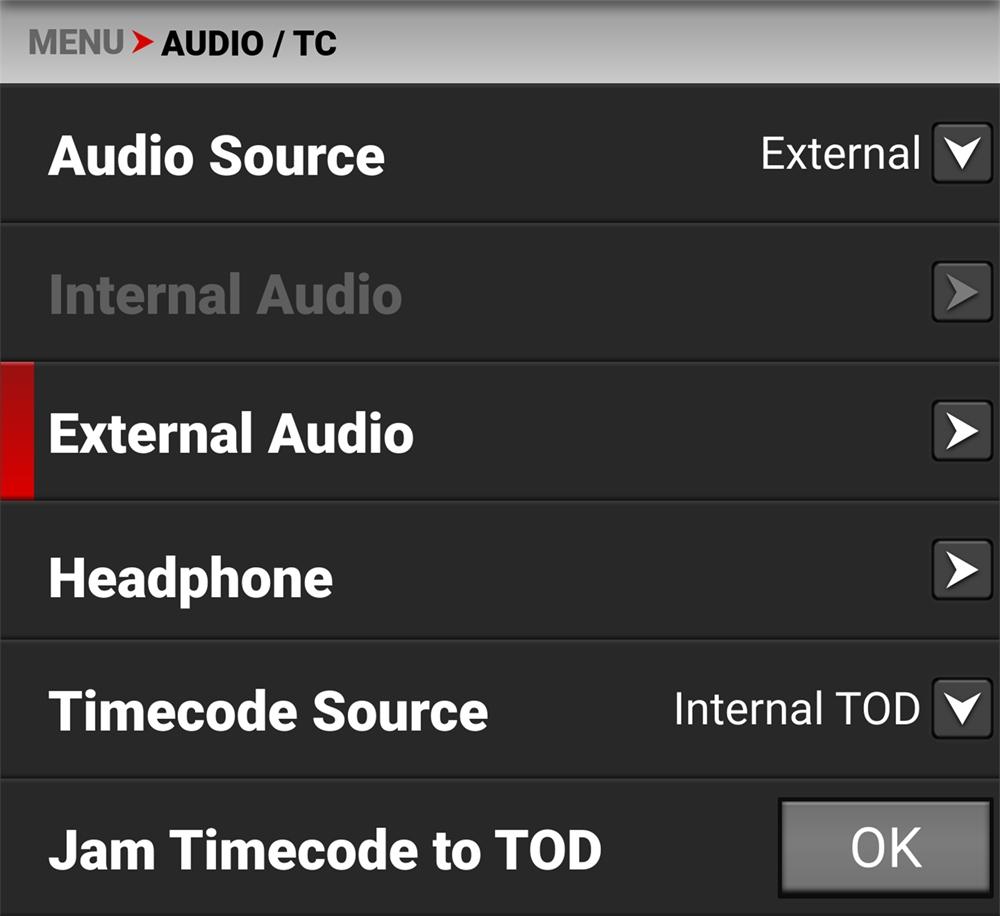Select the Headphone menu row

click(x=191, y=578)
